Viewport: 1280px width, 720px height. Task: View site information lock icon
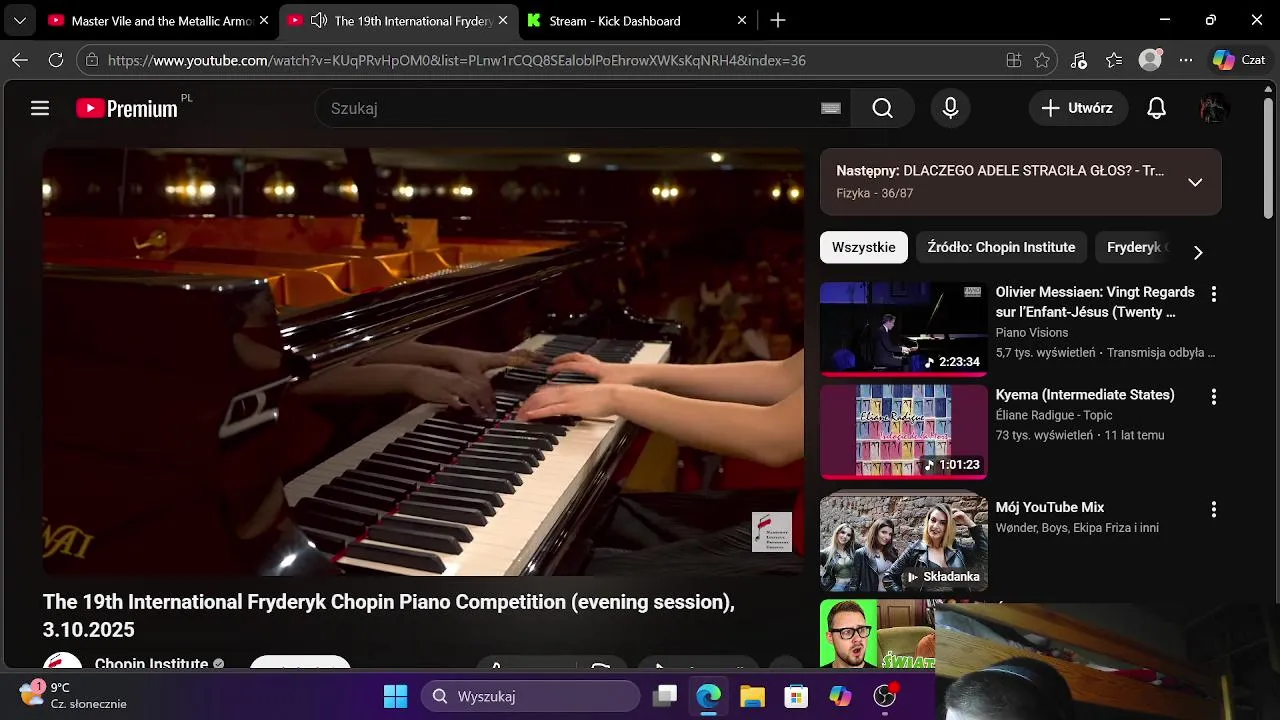point(92,60)
